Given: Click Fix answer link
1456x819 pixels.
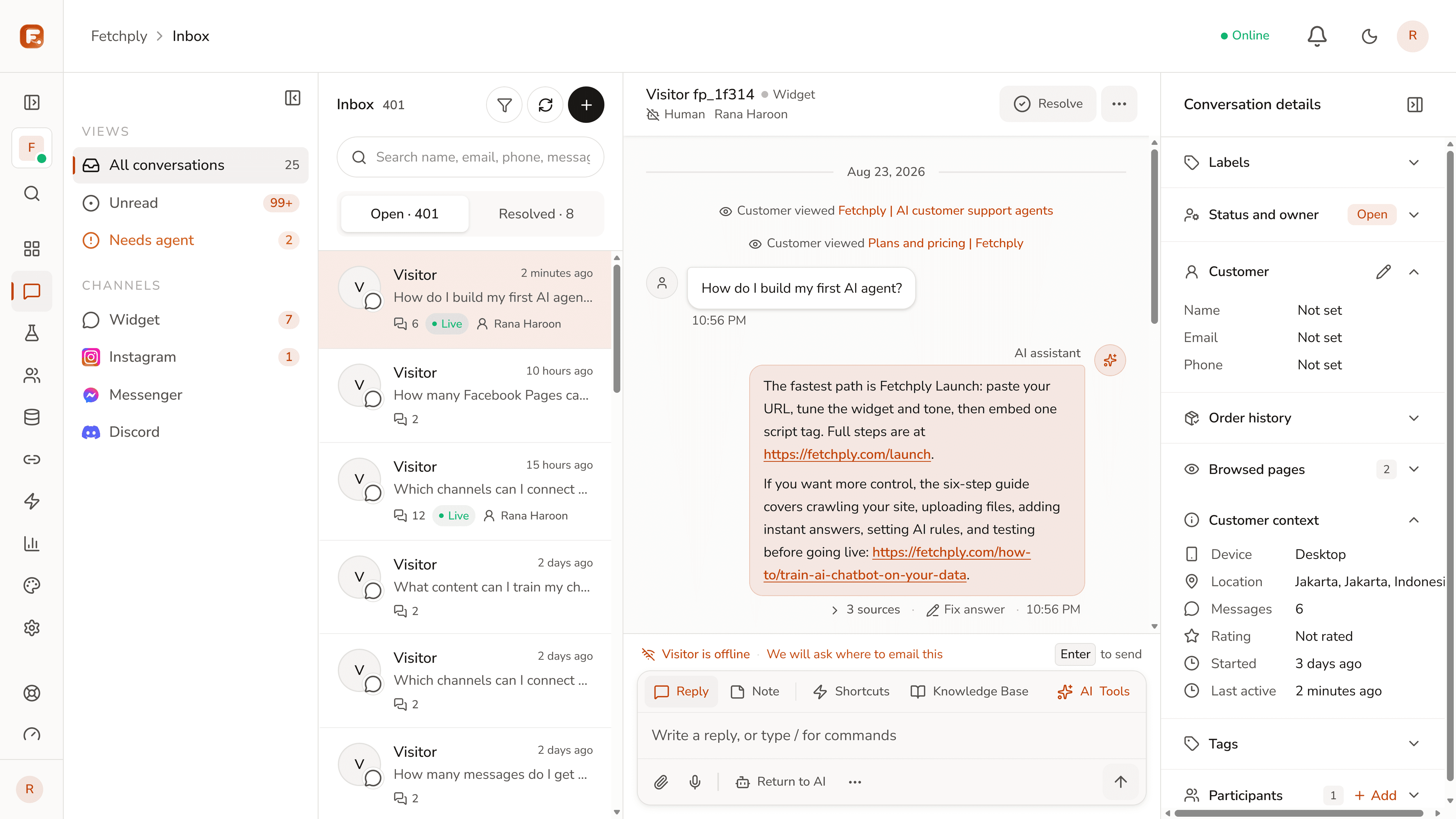Looking at the screenshot, I should coord(965,609).
